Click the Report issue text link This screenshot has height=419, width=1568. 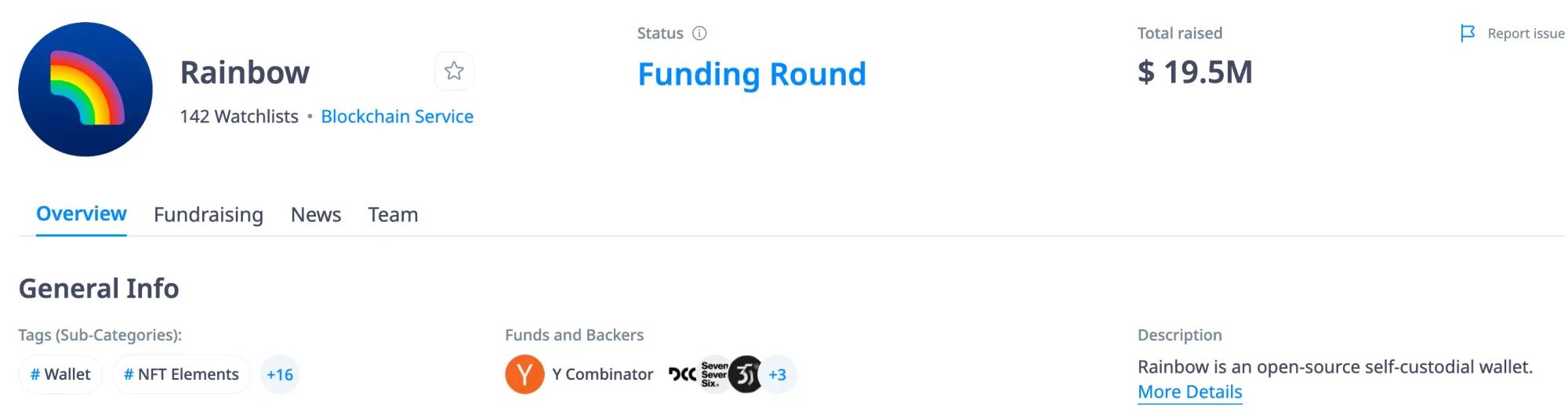[1526, 33]
